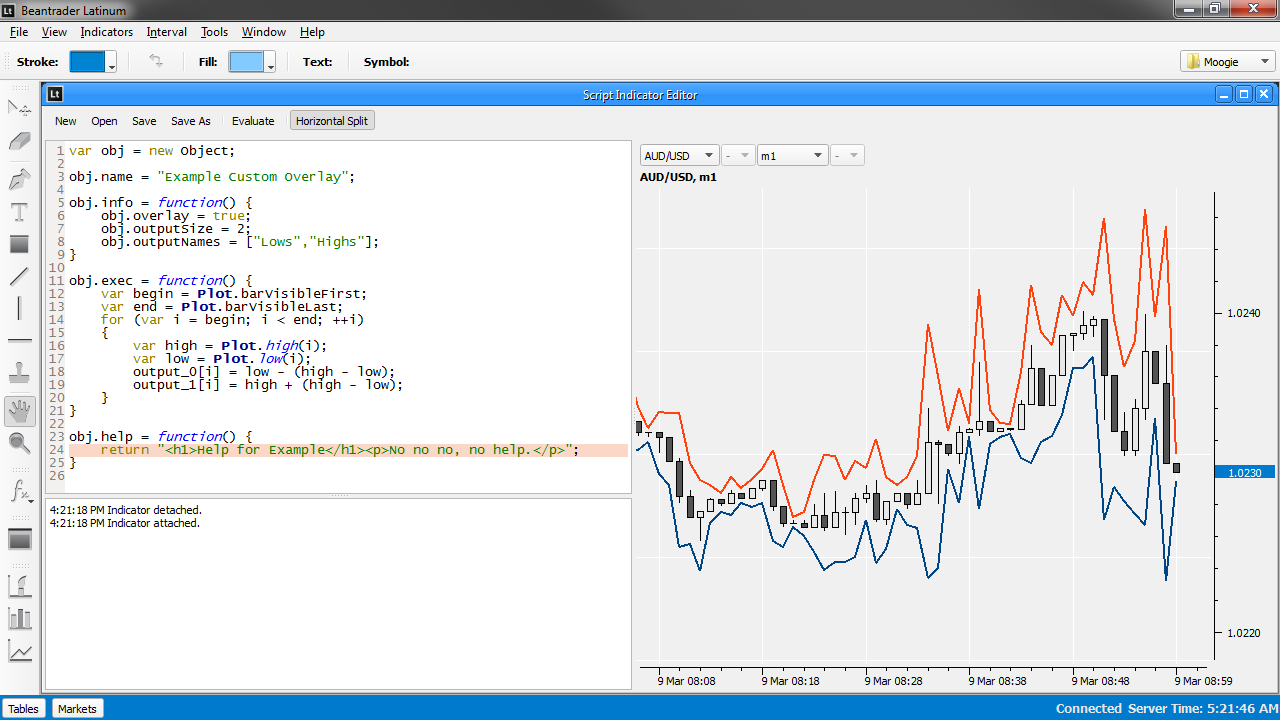Click the Evaluate button
The height and width of the screenshot is (720, 1280).
(253, 121)
